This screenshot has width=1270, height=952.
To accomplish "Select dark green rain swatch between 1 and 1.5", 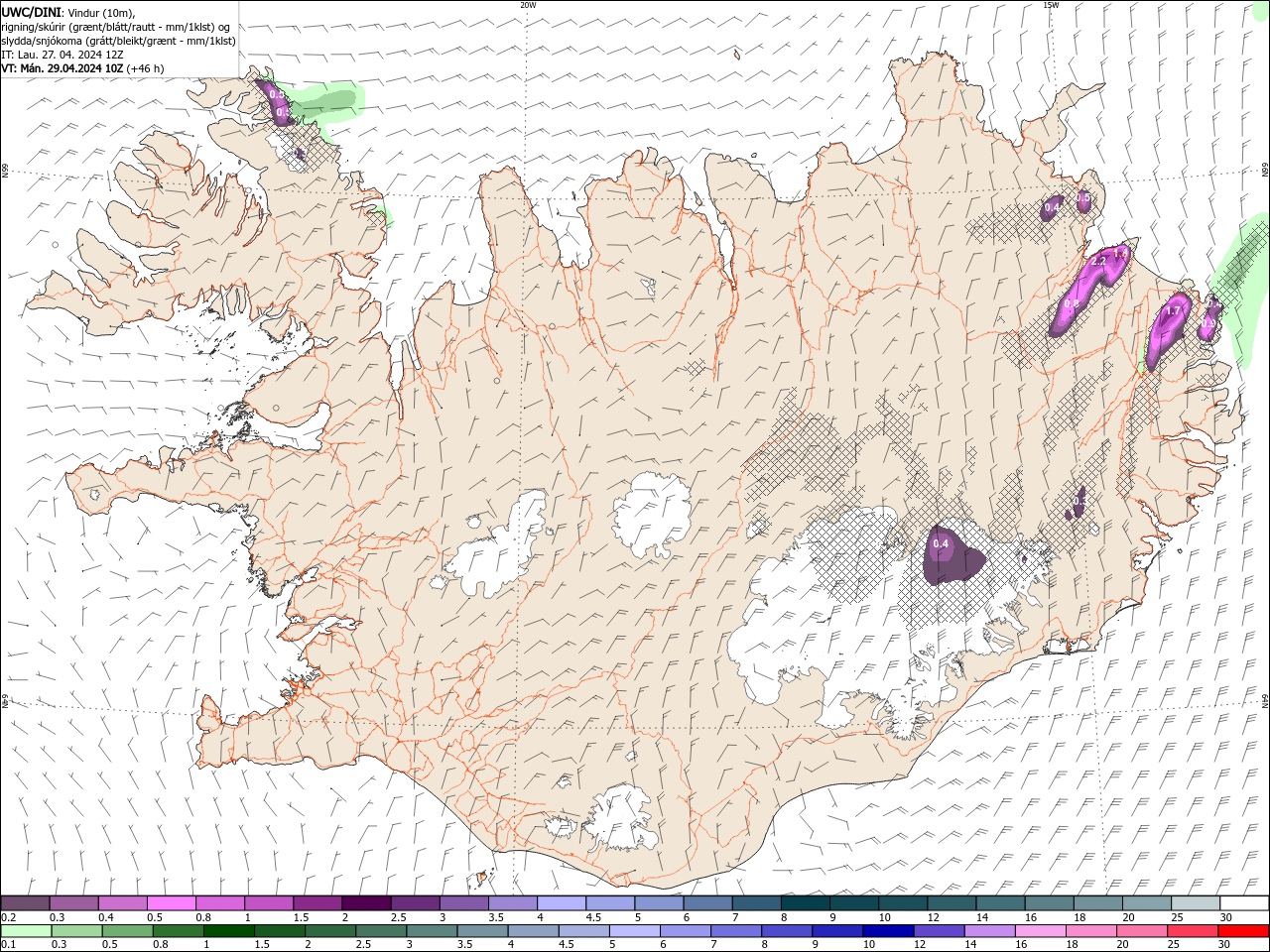I will [228, 931].
